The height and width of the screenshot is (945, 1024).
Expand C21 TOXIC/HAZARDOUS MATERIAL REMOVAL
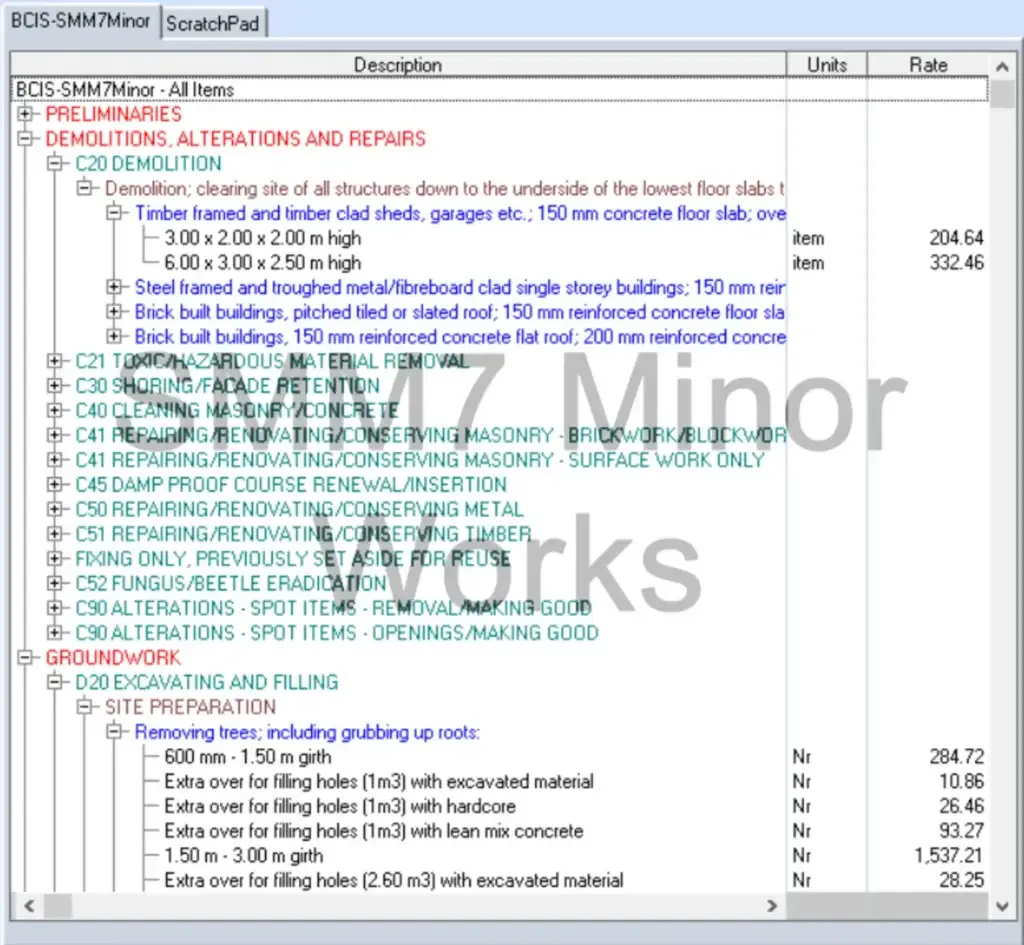pos(55,361)
